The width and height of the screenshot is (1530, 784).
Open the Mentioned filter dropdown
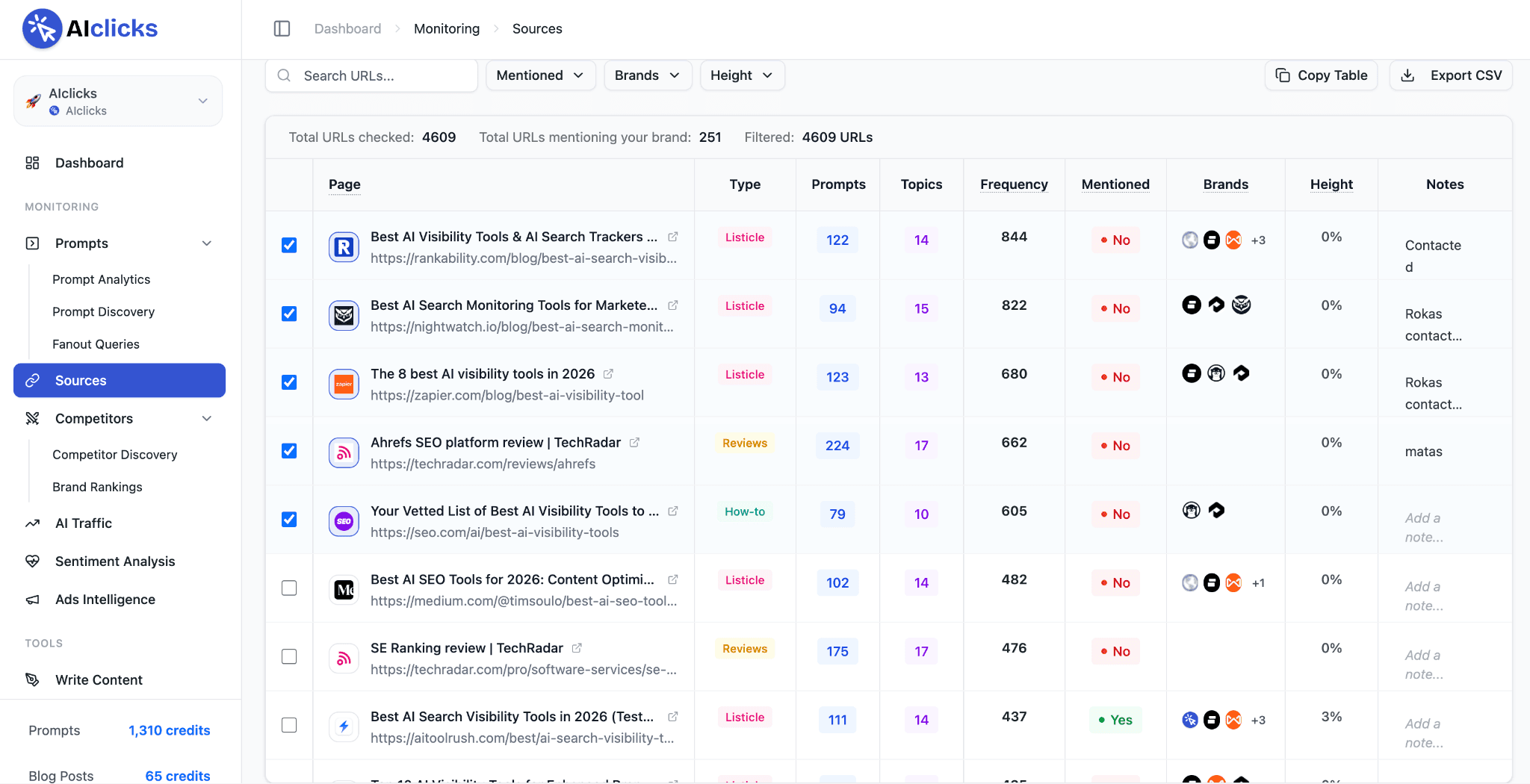[540, 75]
